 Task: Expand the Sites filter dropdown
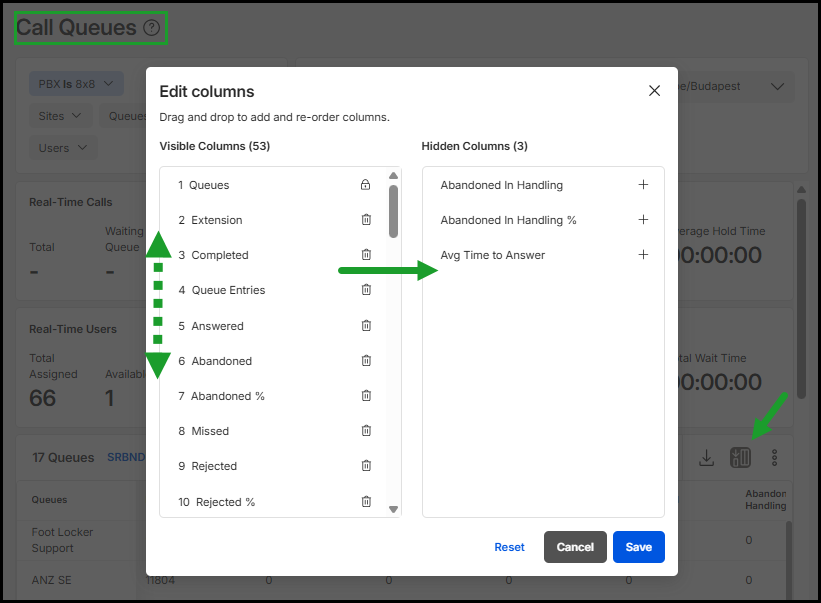60,116
